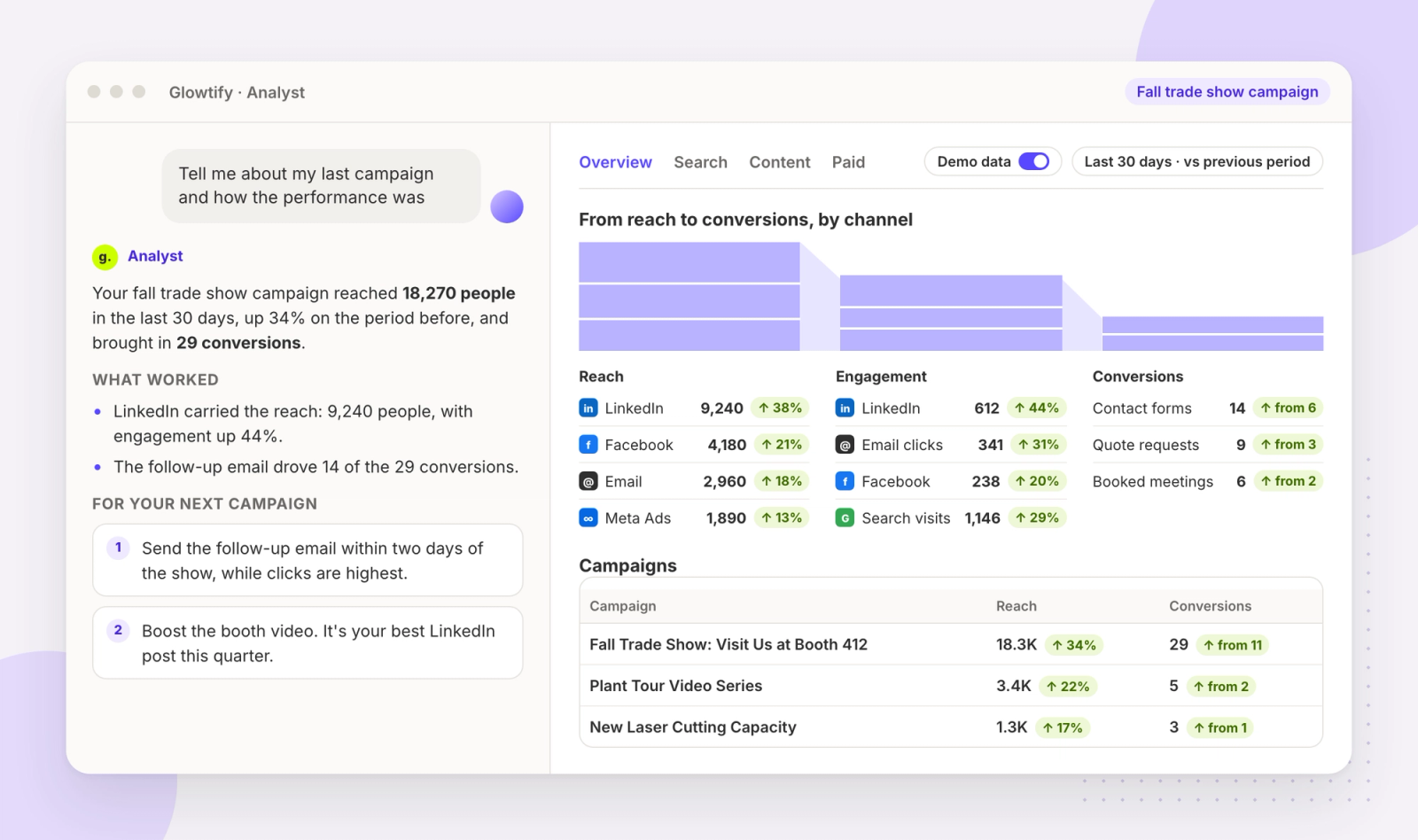Viewport: 1418px width, 840px height.
Task: Click the Search visits icon in Engagement
Action: coord(845,518)
